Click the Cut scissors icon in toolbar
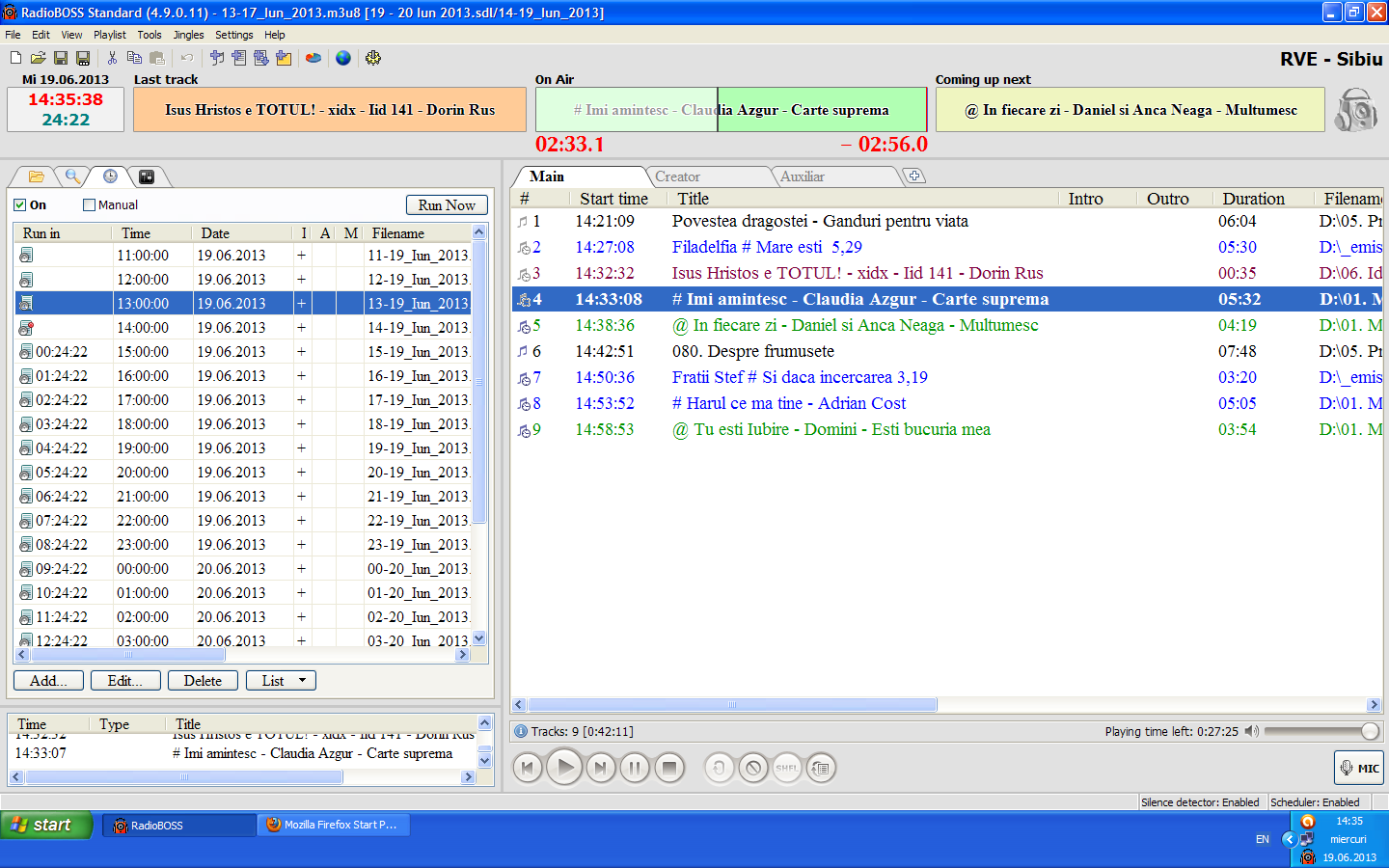The width and height of the screenshot is (1389, 868). [x=112, y=58]
